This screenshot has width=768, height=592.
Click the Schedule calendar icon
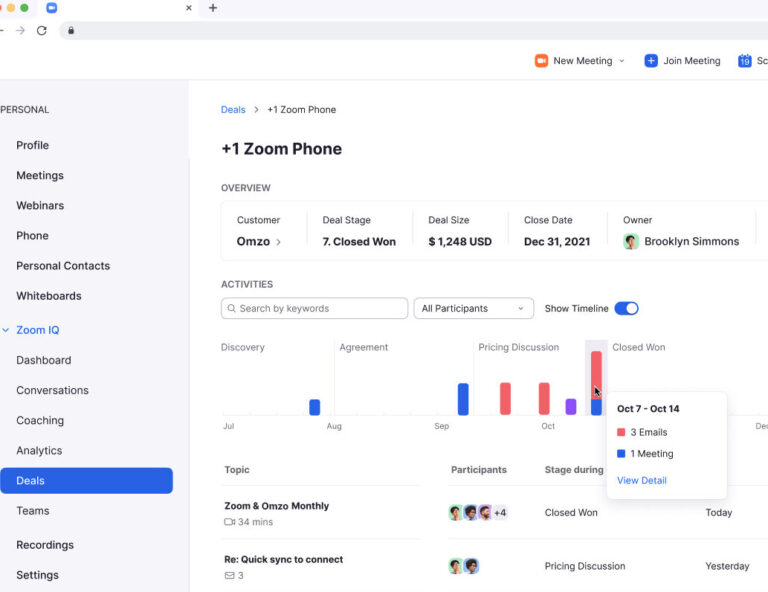tap(744, 61)
